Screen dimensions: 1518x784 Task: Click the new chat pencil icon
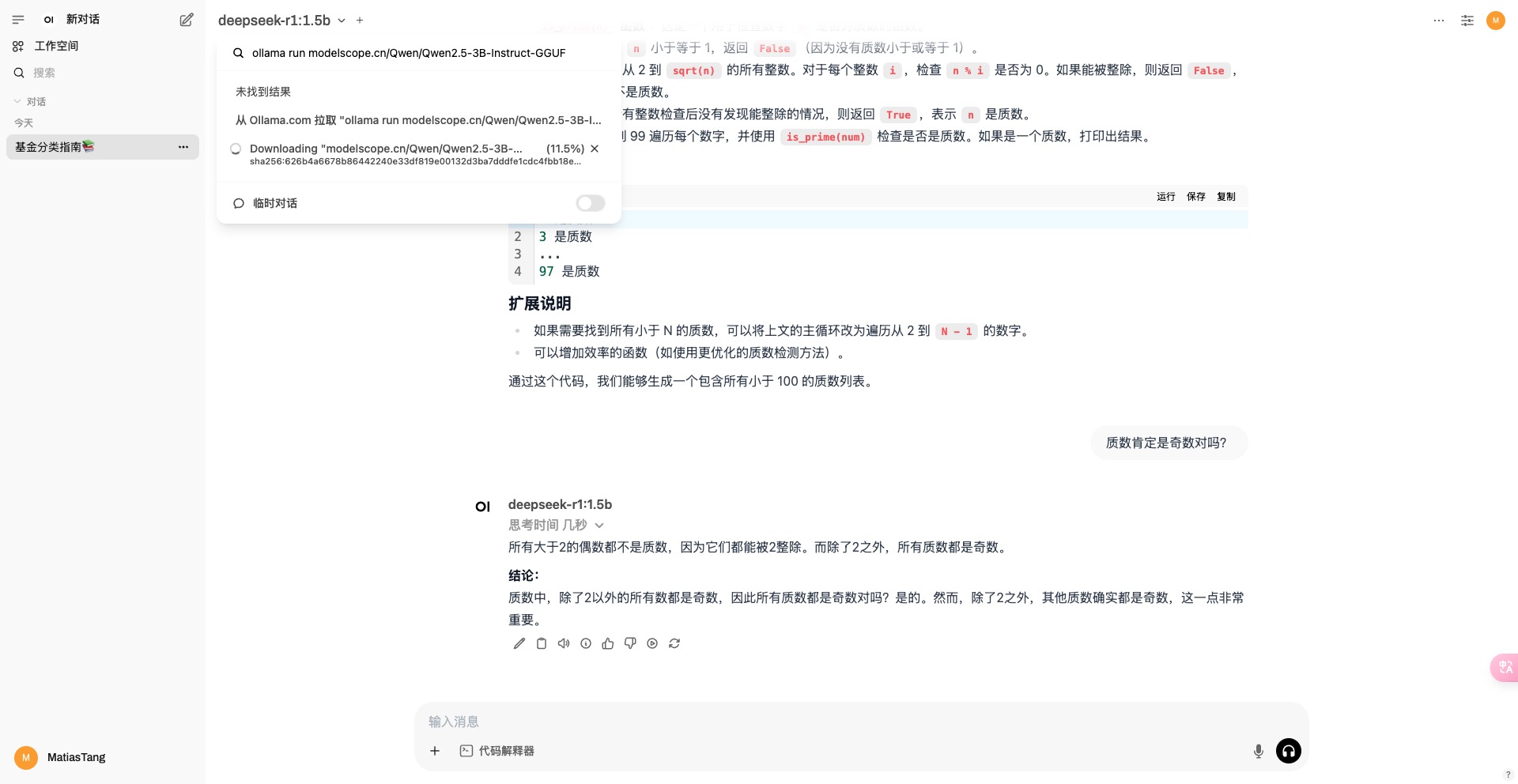click(187, 20)
